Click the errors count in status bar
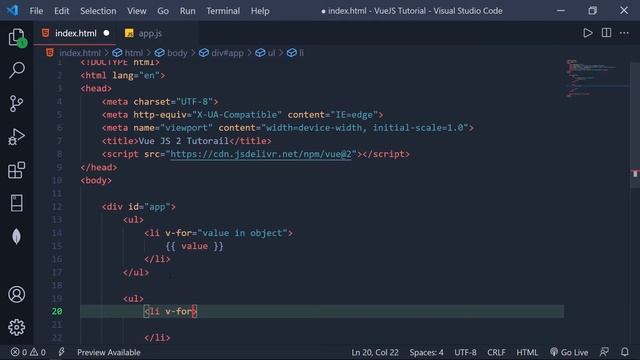The width and height of the screenshot is (640, 360). click(19, 352)
